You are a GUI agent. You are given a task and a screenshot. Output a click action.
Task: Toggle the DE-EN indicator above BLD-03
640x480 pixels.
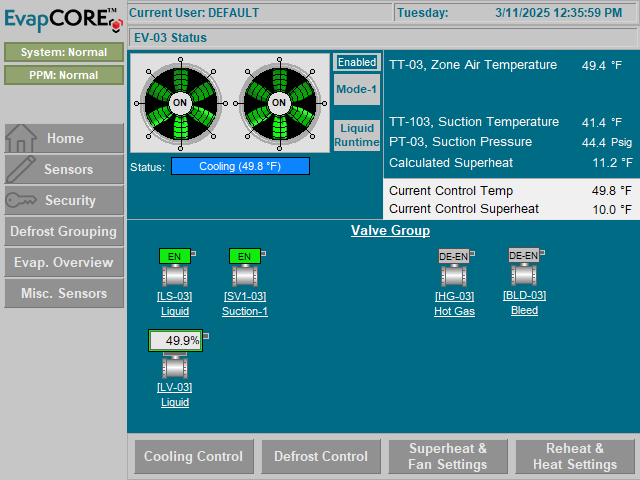524,256
